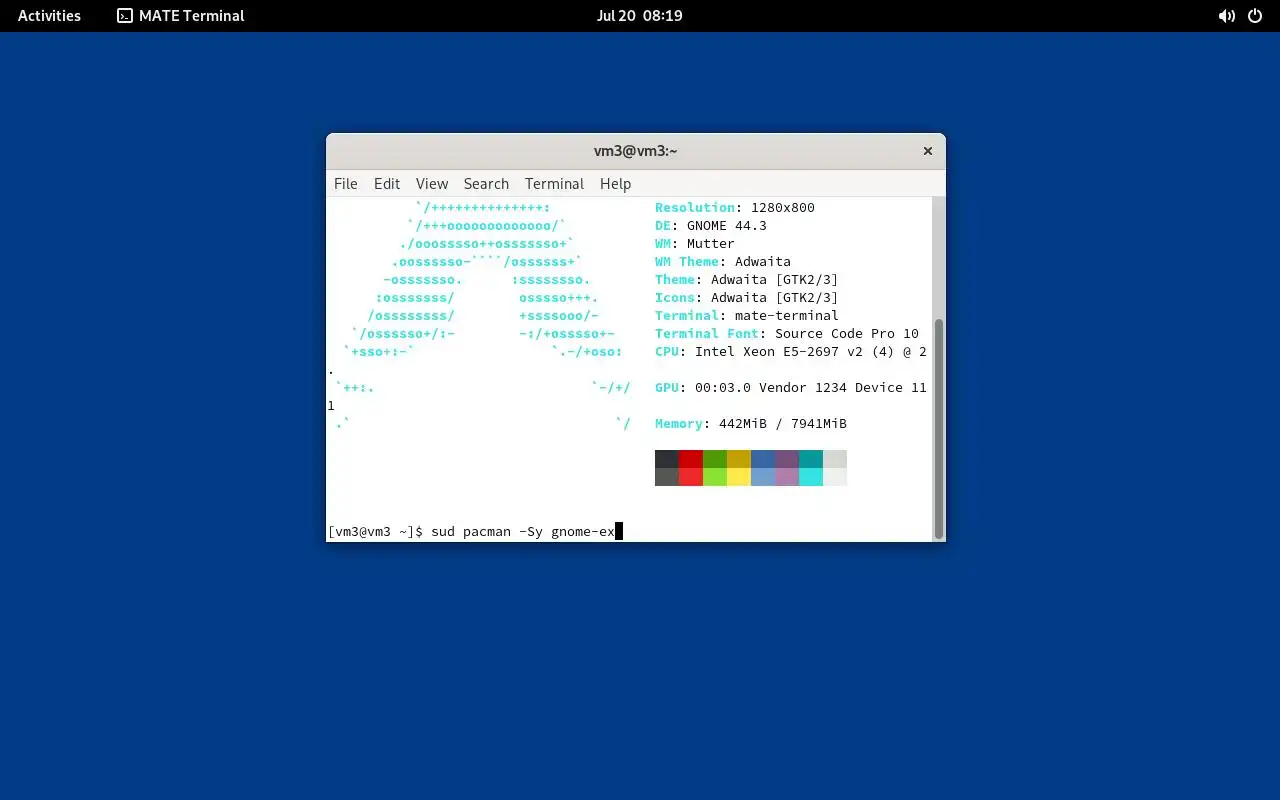Screen dimensions: 1280x800
Task: Click the terminal icon beside MATE Terminal label
Action: click(125, 16)
